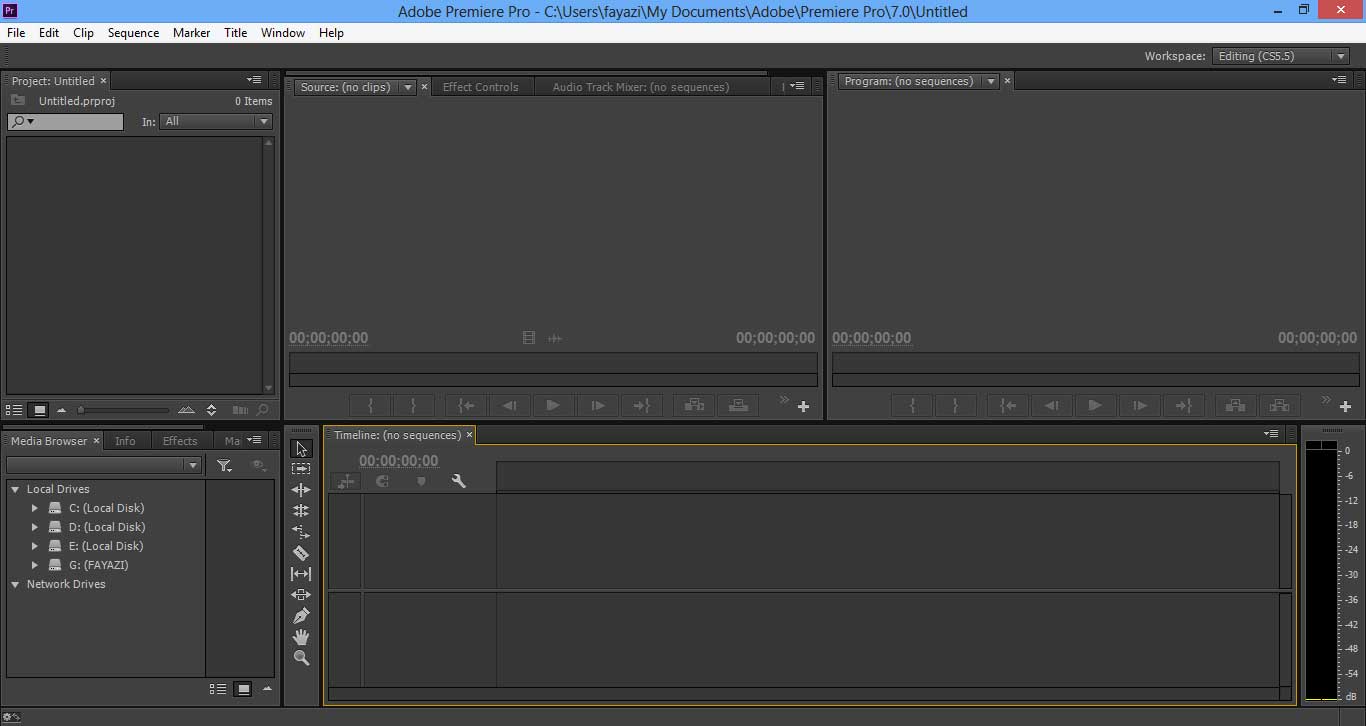
Task: Collapse the Network Drives node
Action: 15,584
